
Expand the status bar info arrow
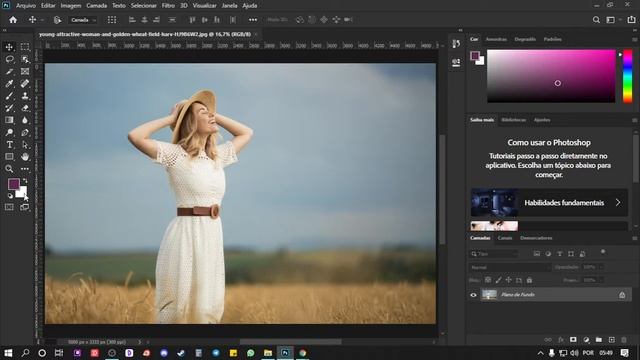(139, 342)
